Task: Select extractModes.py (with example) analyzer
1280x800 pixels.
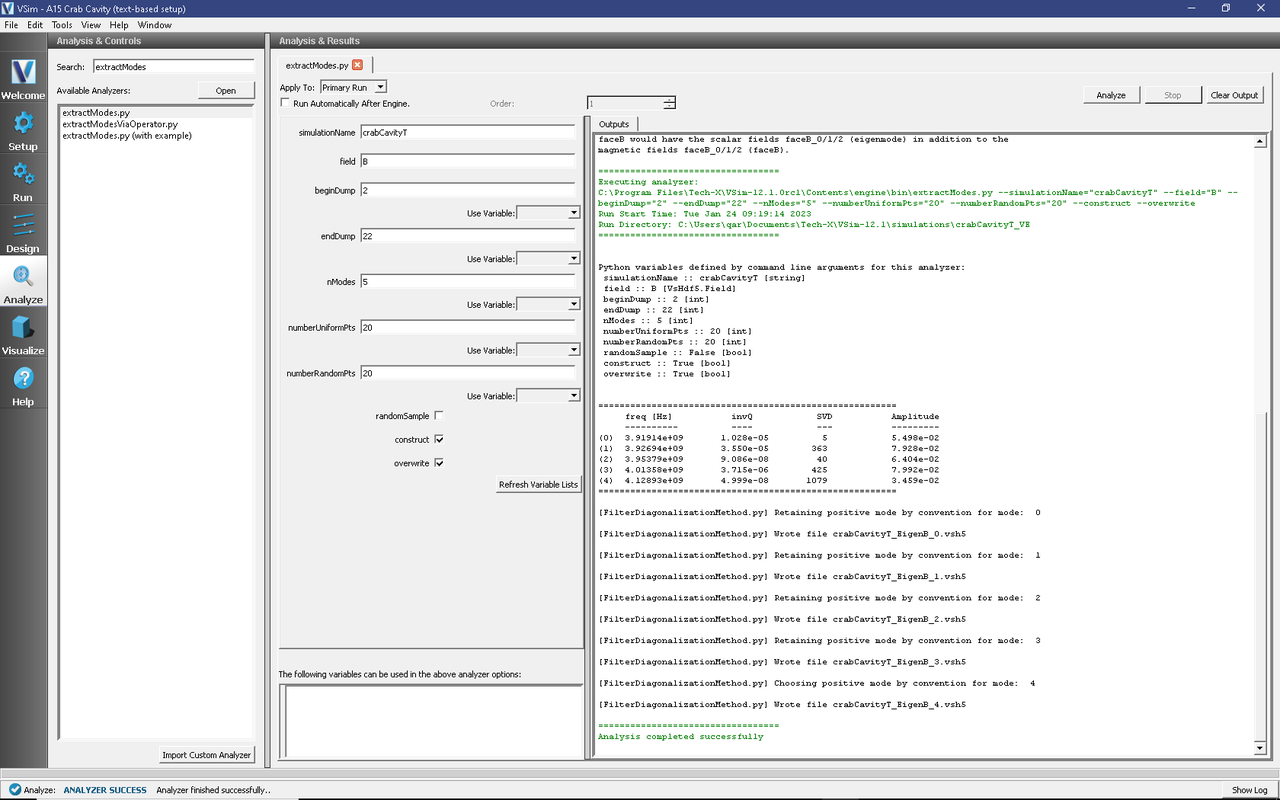Action: [126, 136]
